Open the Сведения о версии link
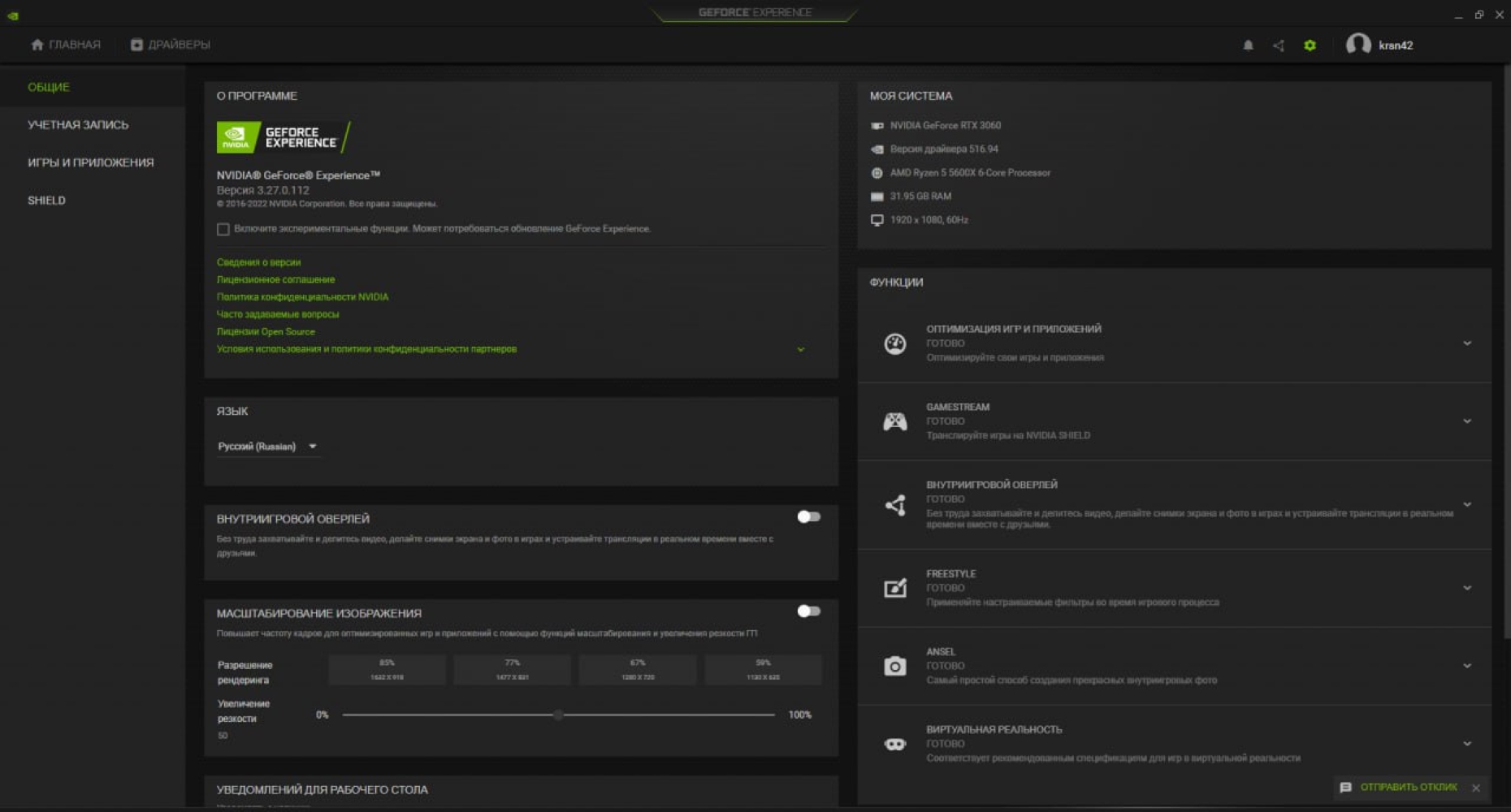The image size is (1511, 812). 258,262
